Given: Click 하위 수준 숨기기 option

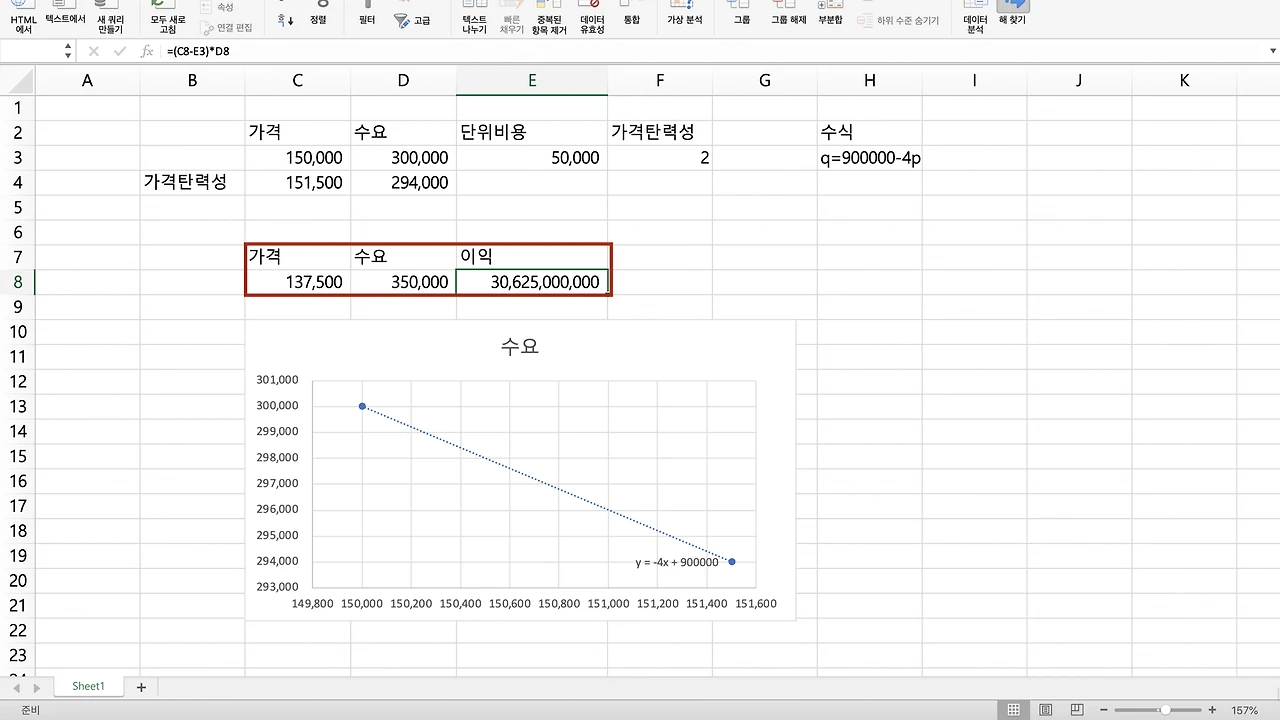Looking at the screenshot, I should click(x=898, y=20).
